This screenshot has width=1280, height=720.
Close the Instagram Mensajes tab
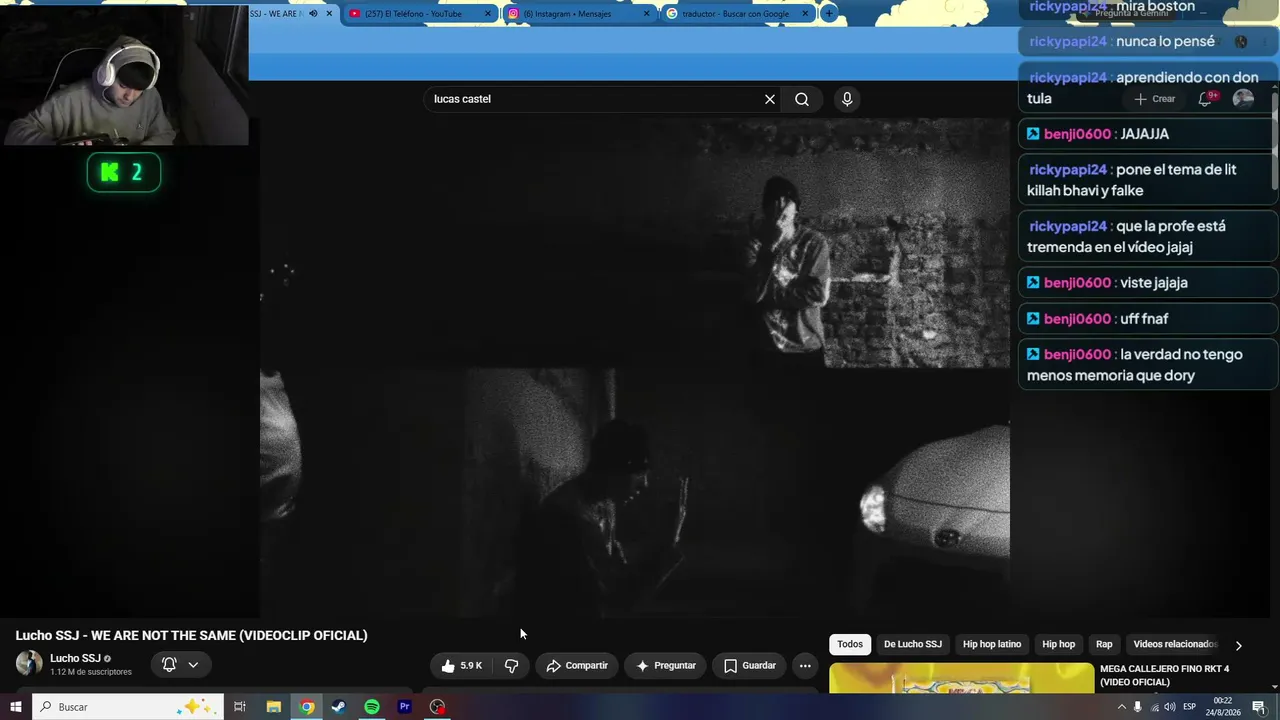(x=647, y=14)
